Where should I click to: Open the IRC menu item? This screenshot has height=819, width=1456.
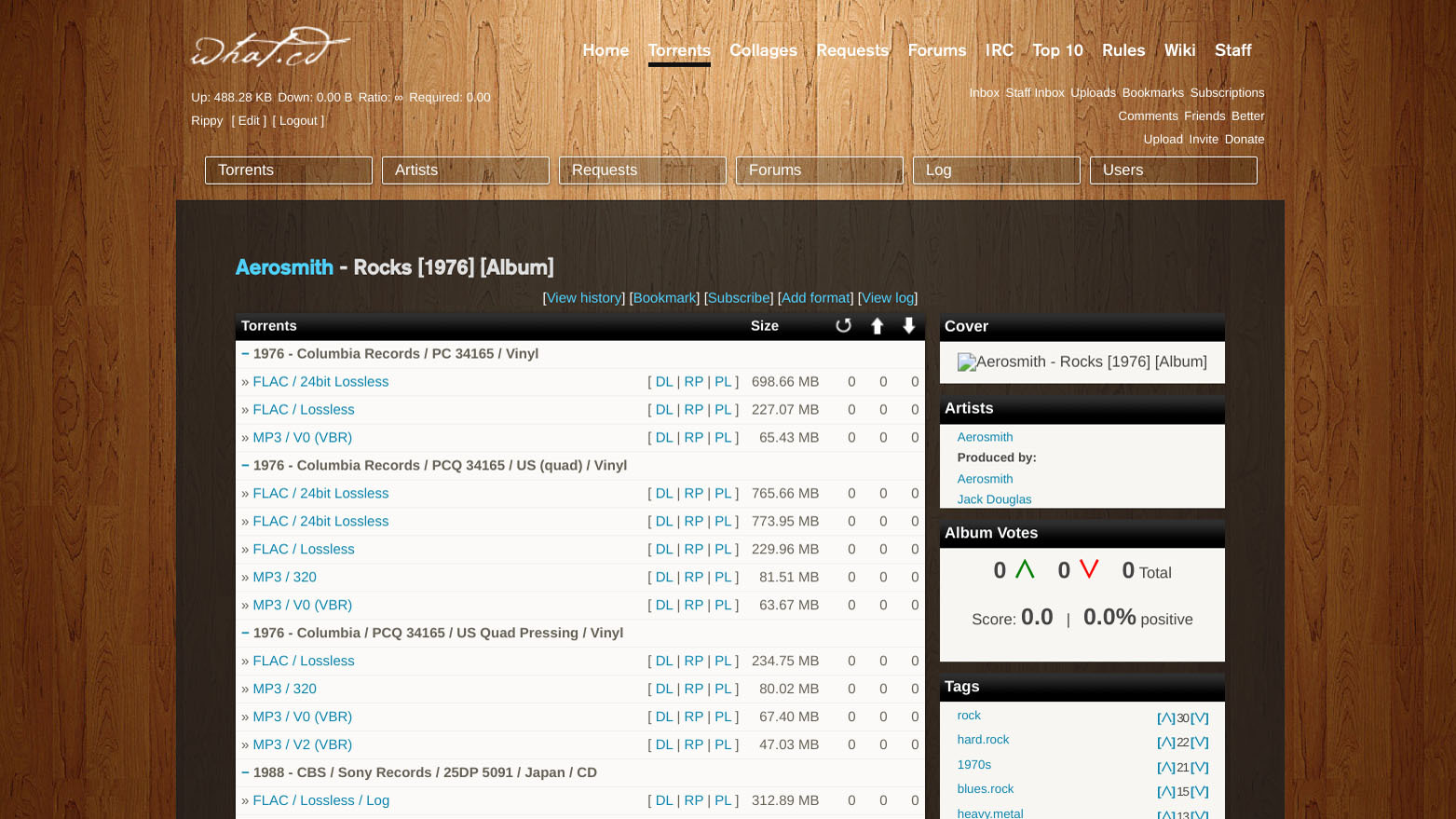(1000, 50)
